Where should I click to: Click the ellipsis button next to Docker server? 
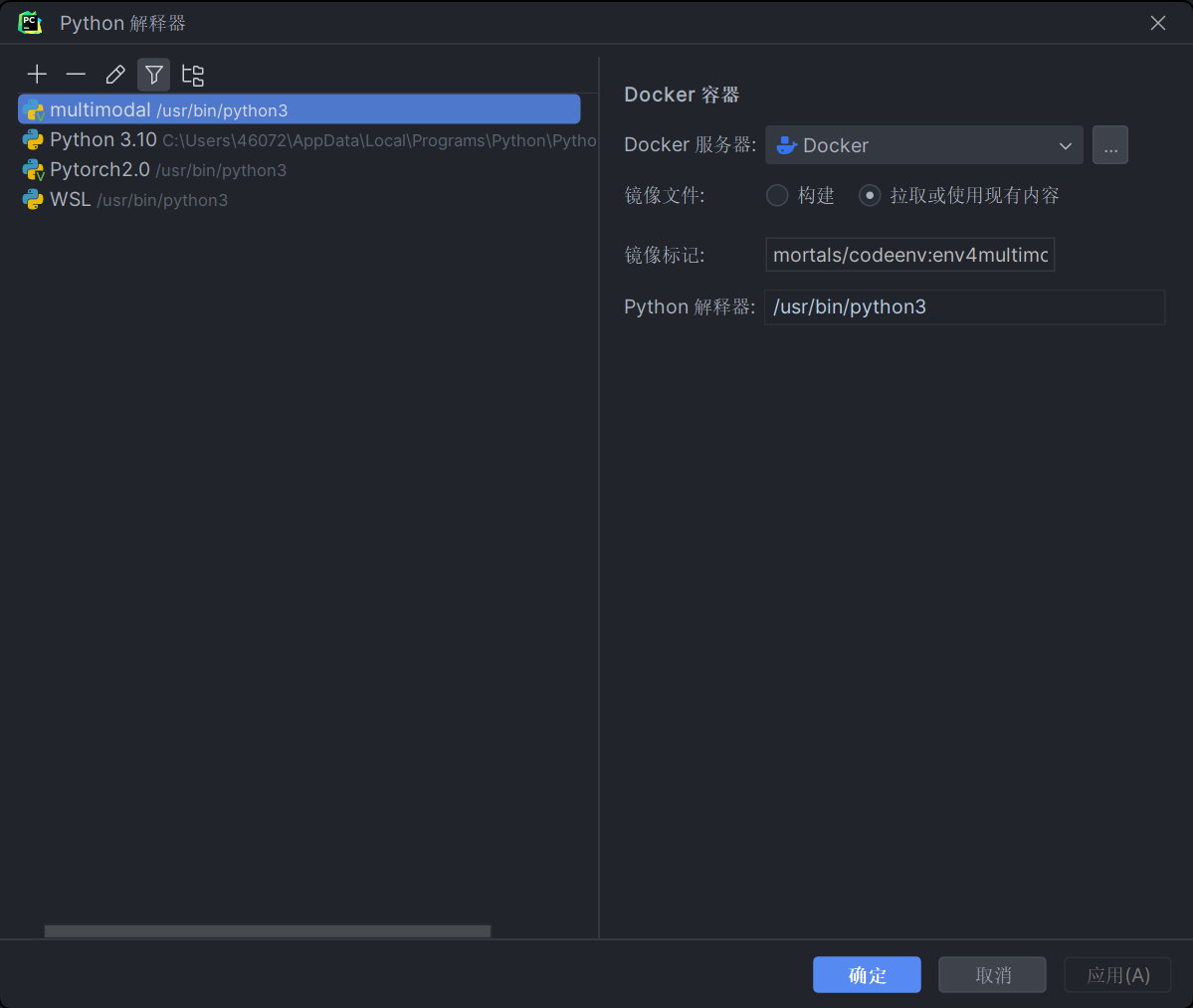click(x=1110, y=145)
